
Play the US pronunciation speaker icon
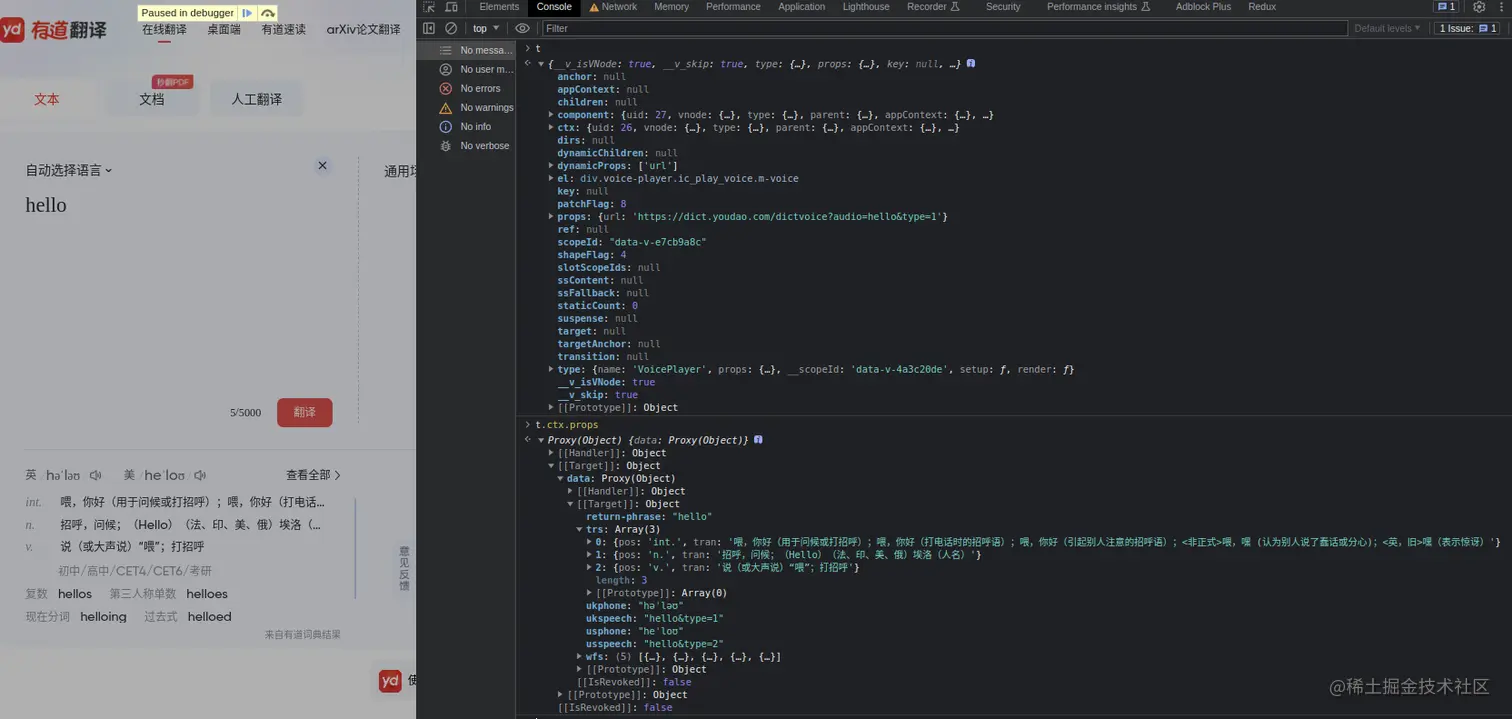click(x=200, y=475)
